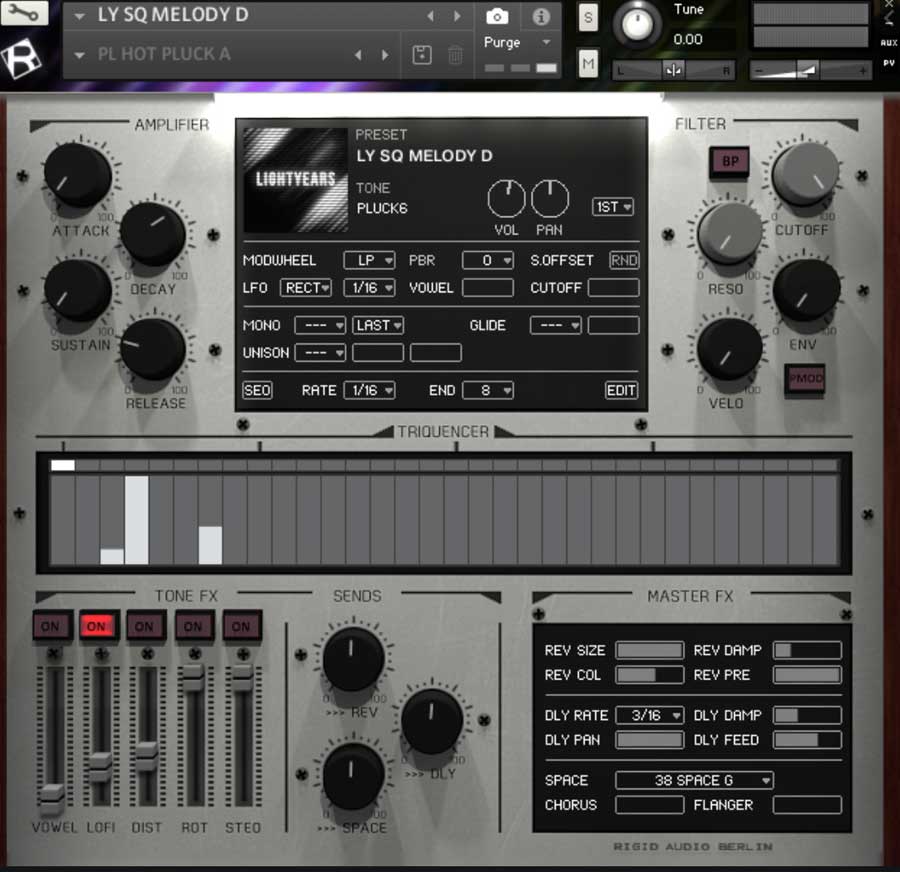Click the Lightyears preset thumbnail
900x872 pixels.
tap(295, 180)
